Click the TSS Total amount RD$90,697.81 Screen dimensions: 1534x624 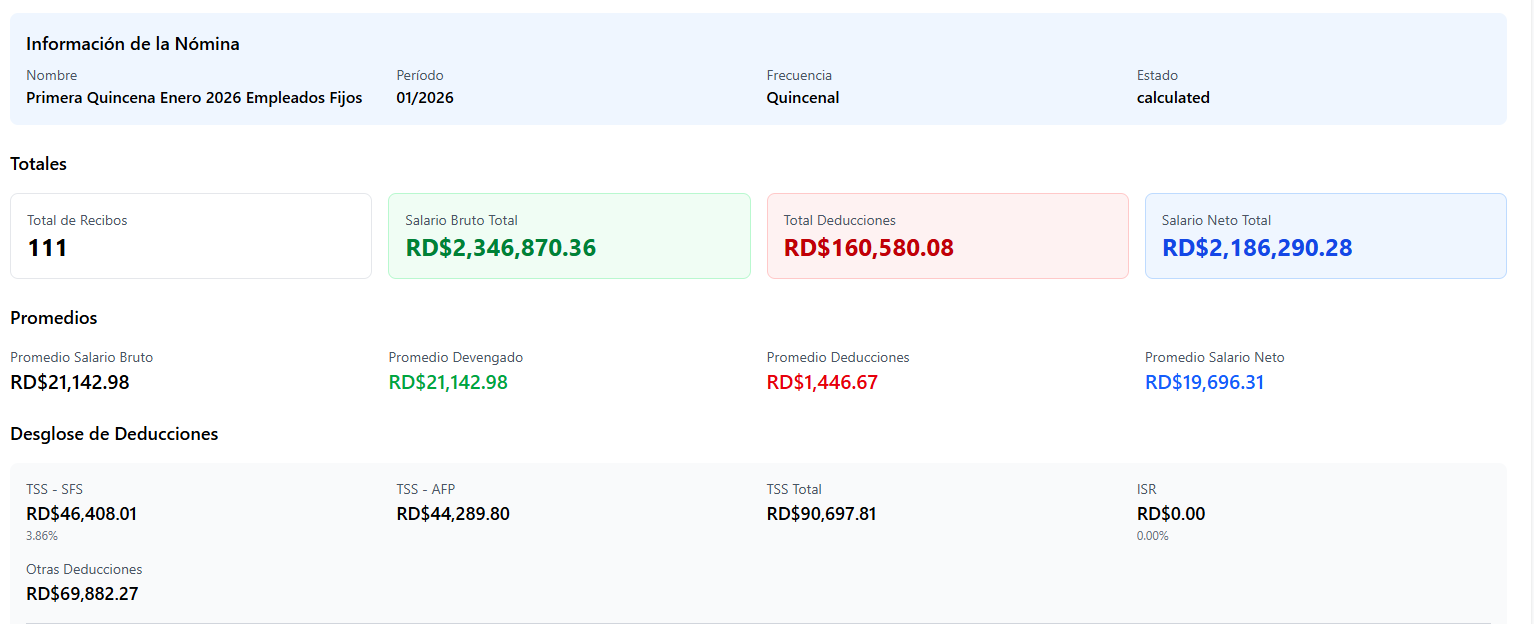pyautogui.click(x=821, y=514)
